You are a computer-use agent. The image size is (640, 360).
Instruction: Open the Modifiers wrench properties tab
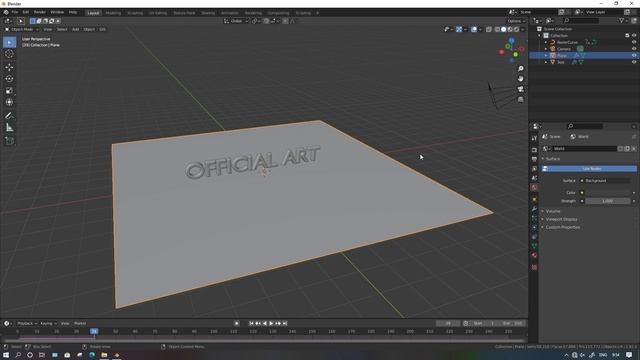[x=534, y=209]
